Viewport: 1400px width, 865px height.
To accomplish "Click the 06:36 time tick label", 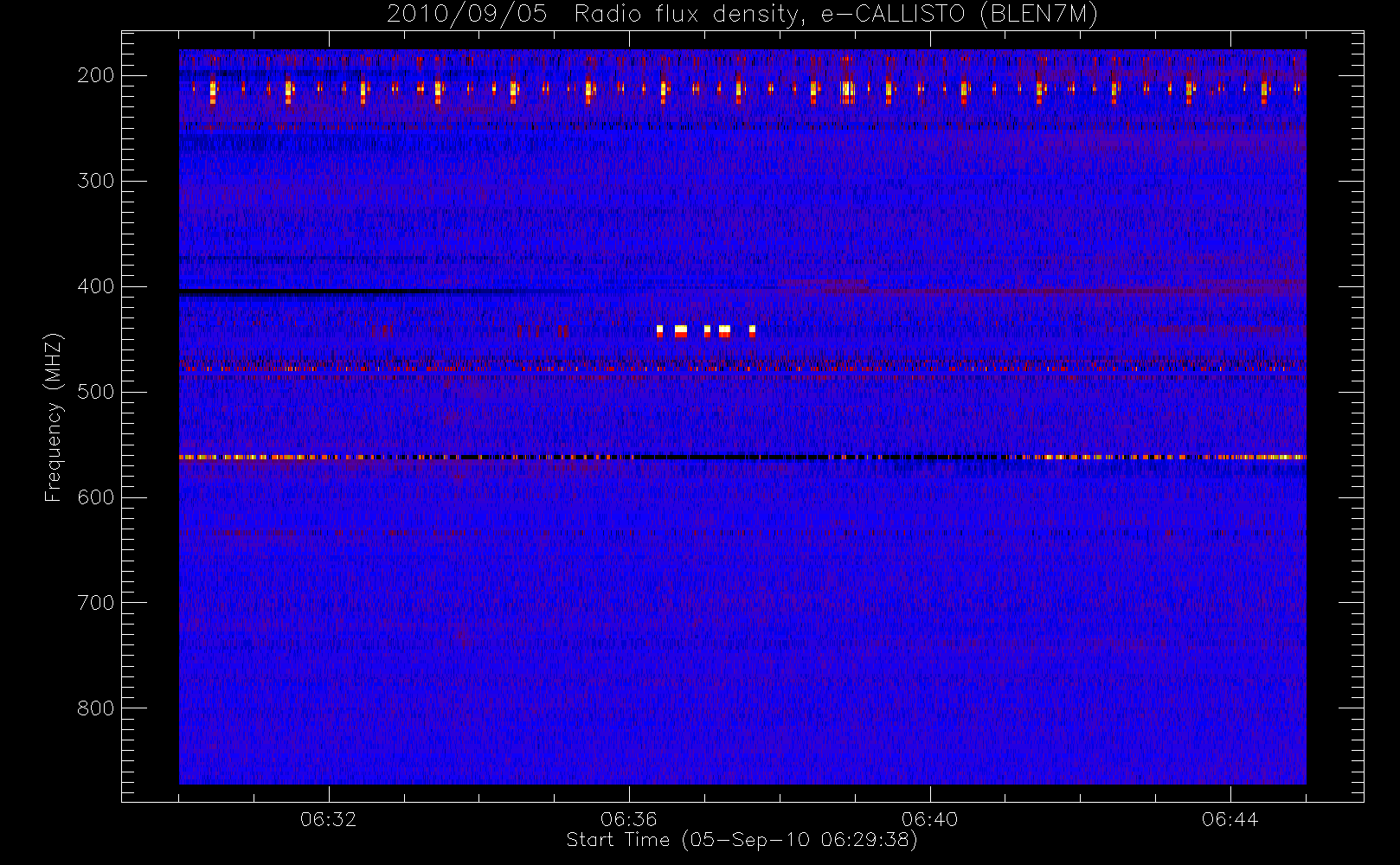I will tap(629, 819).
